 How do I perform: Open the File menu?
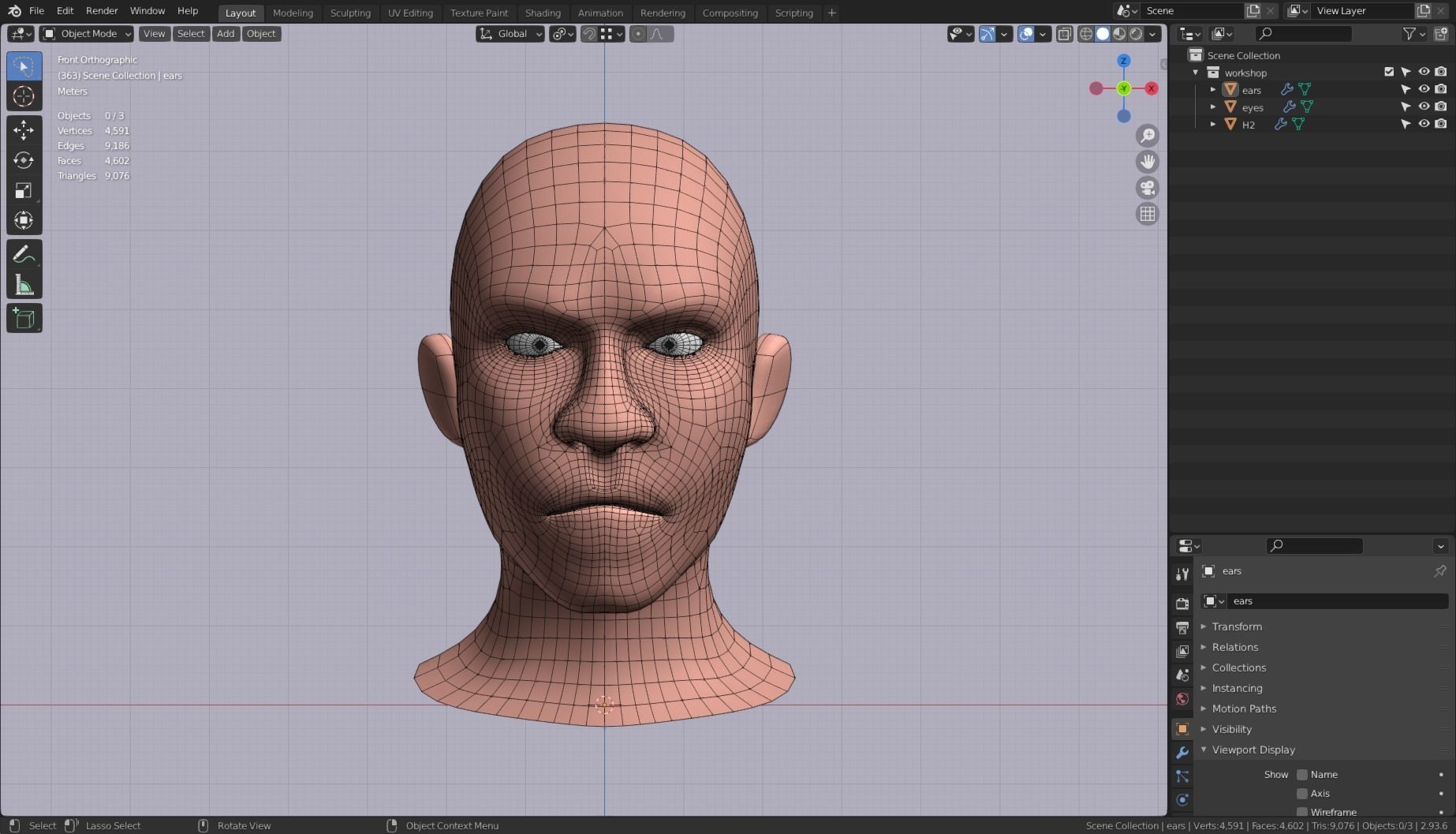click(36, 11)
